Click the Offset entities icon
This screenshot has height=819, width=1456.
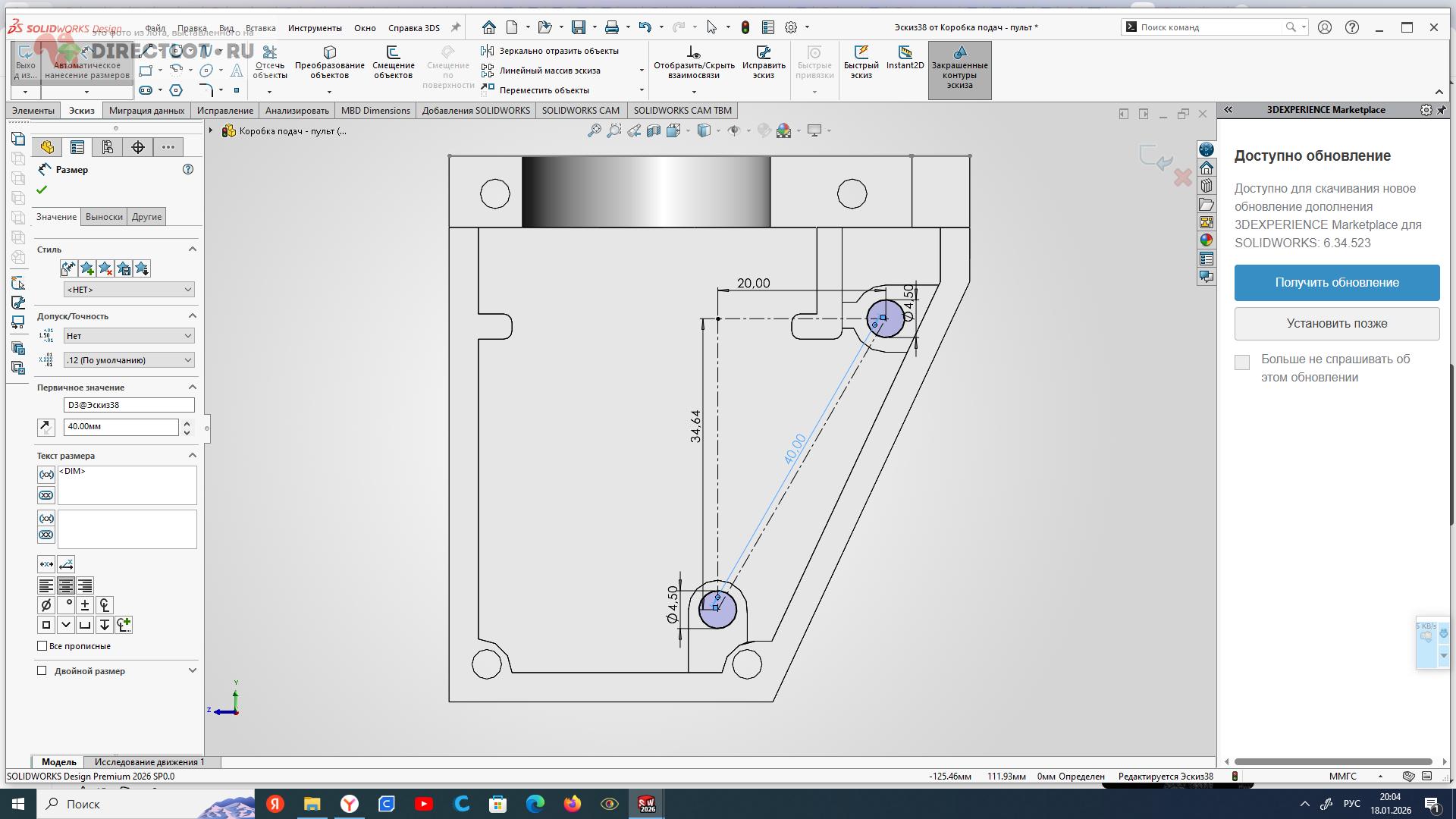[393, 53]
